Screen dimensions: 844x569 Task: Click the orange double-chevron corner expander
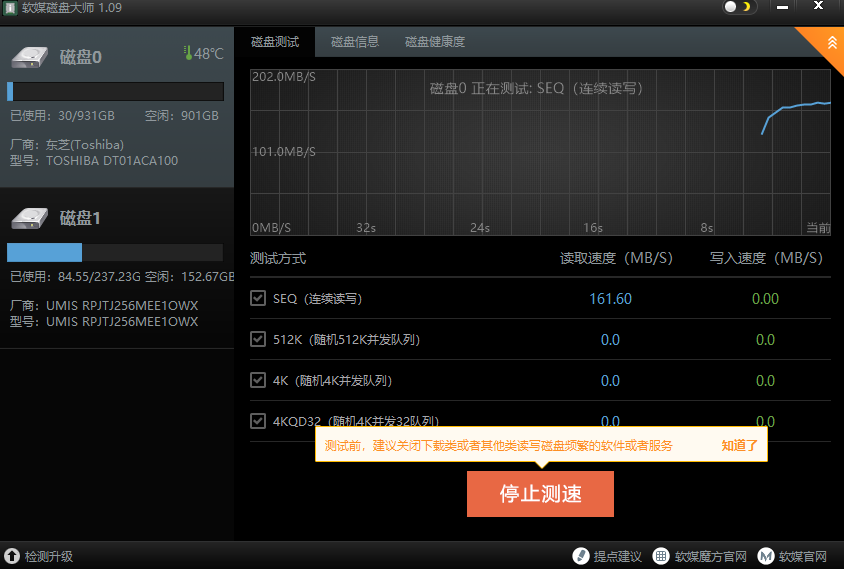[830, 41]
